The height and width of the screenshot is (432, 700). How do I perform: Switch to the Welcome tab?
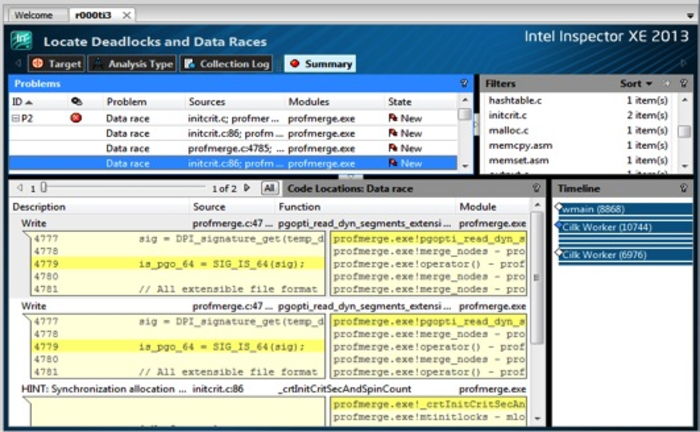point(33,15)
